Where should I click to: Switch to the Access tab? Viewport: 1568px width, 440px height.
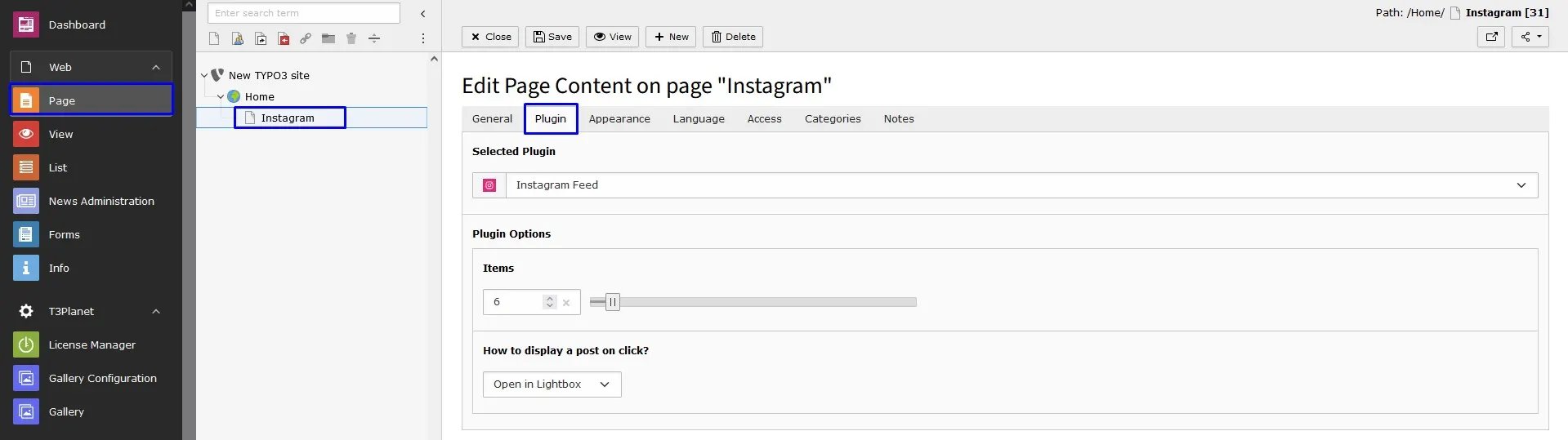[764, 118]
